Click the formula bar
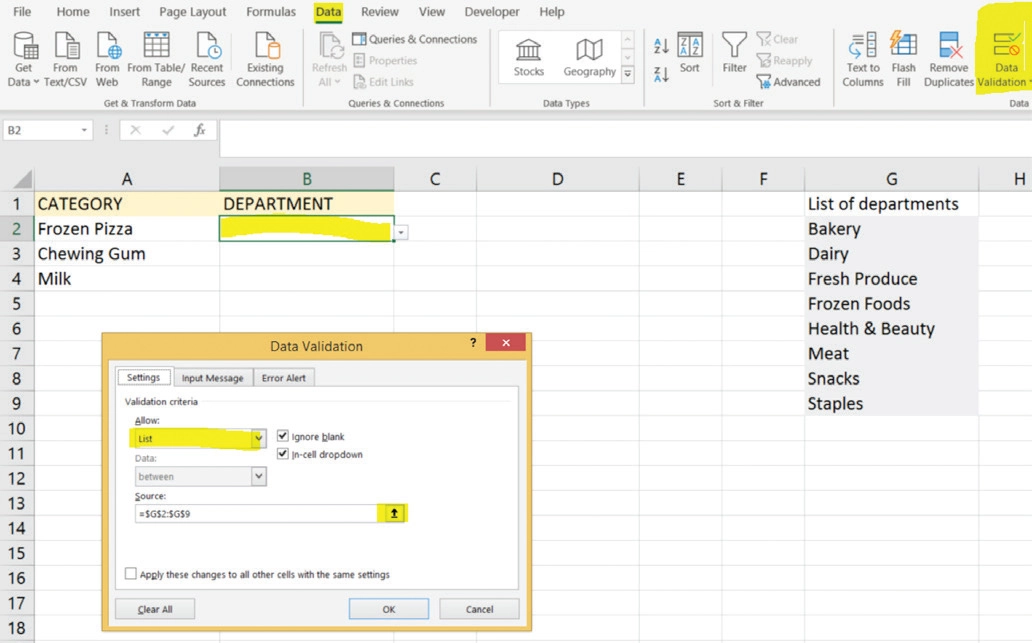1032x643 pixels. 625,138
